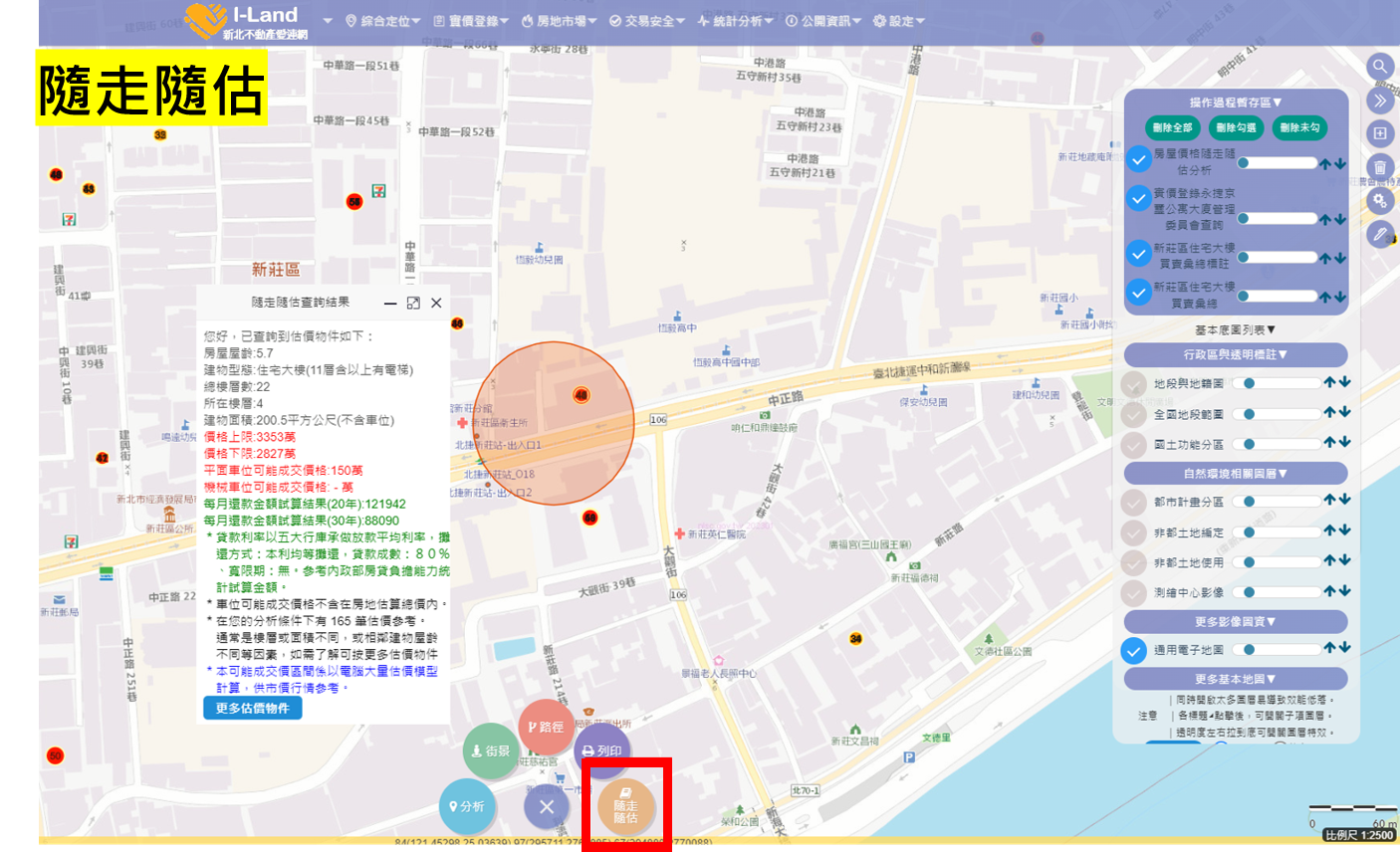Click the orange estimate circle on map
This screenshot has height=852, width=1400.
553,424
